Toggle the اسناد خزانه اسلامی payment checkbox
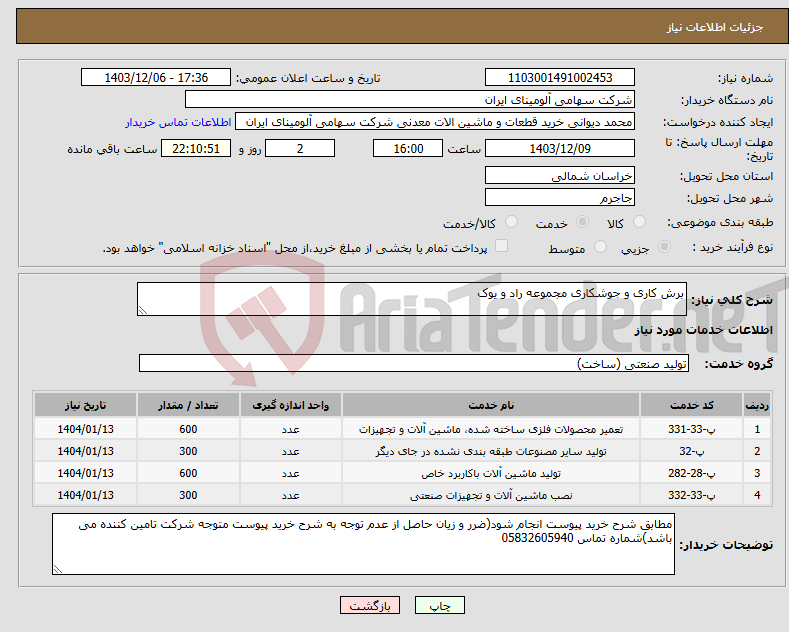789x632 pixels. tap(501, 246)
